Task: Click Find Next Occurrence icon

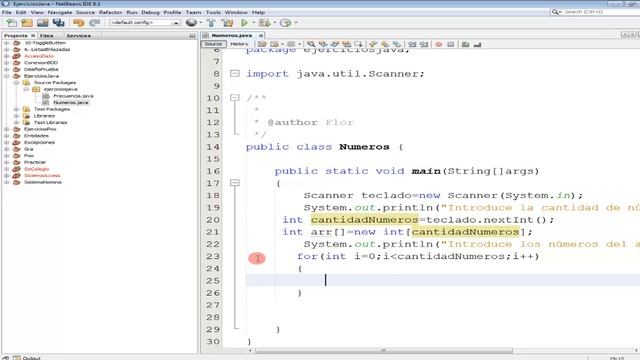Action: [x=335, y=44]
